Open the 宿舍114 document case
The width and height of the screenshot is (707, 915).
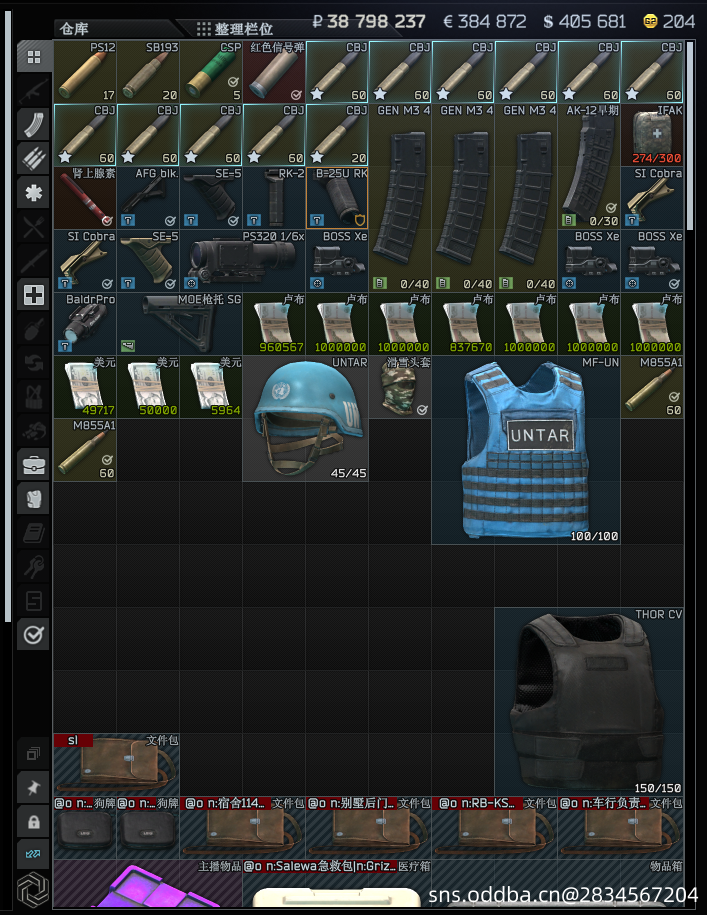(x=243, y=828)
